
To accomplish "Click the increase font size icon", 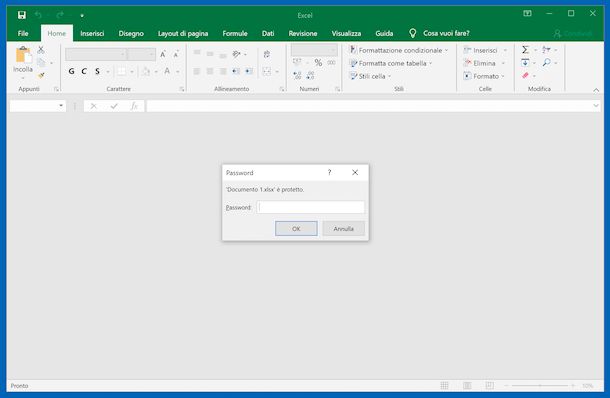I will [163, 54].
